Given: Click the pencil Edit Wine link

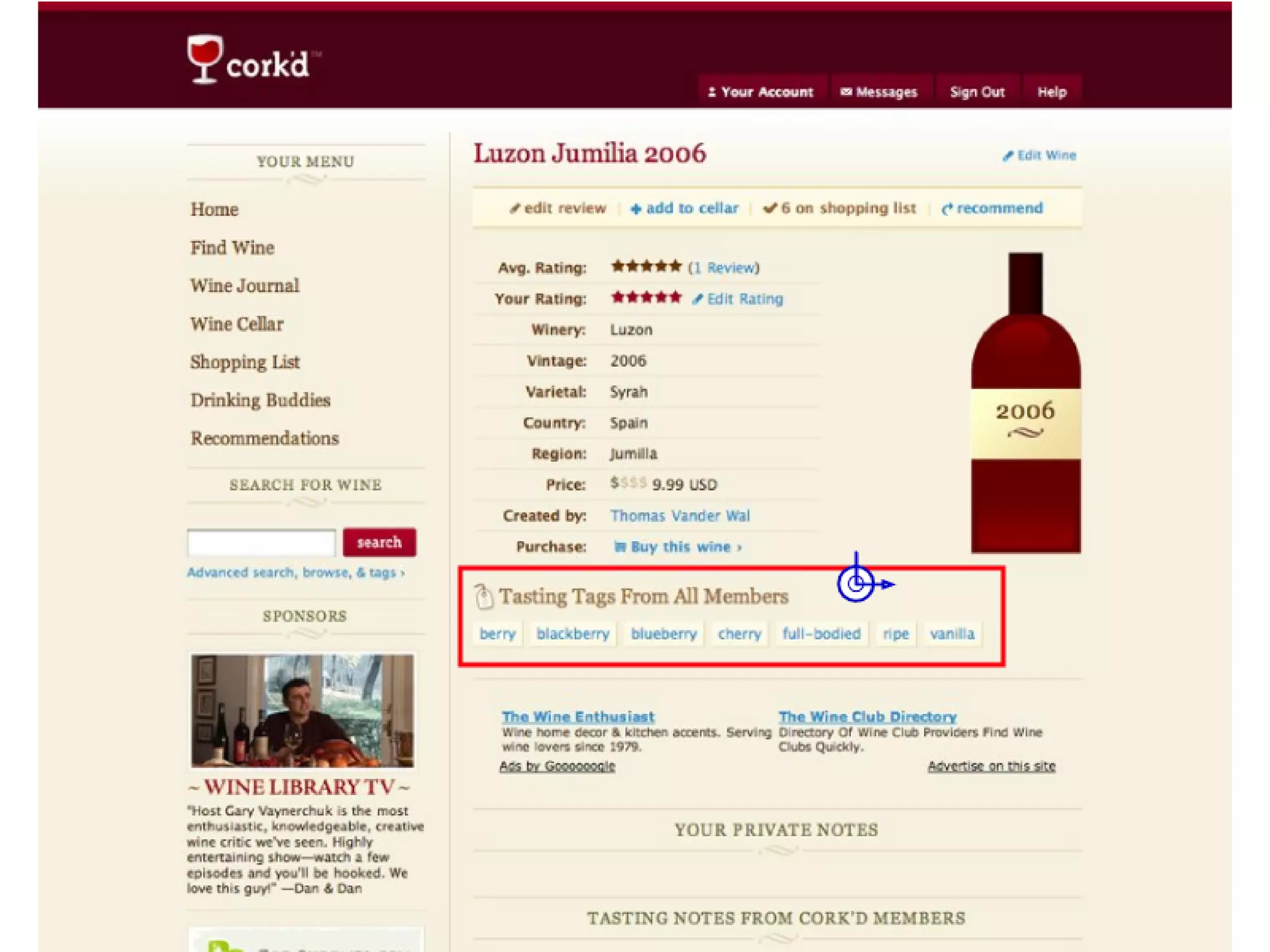Looking at the screenshot, I should [1040, 155].
